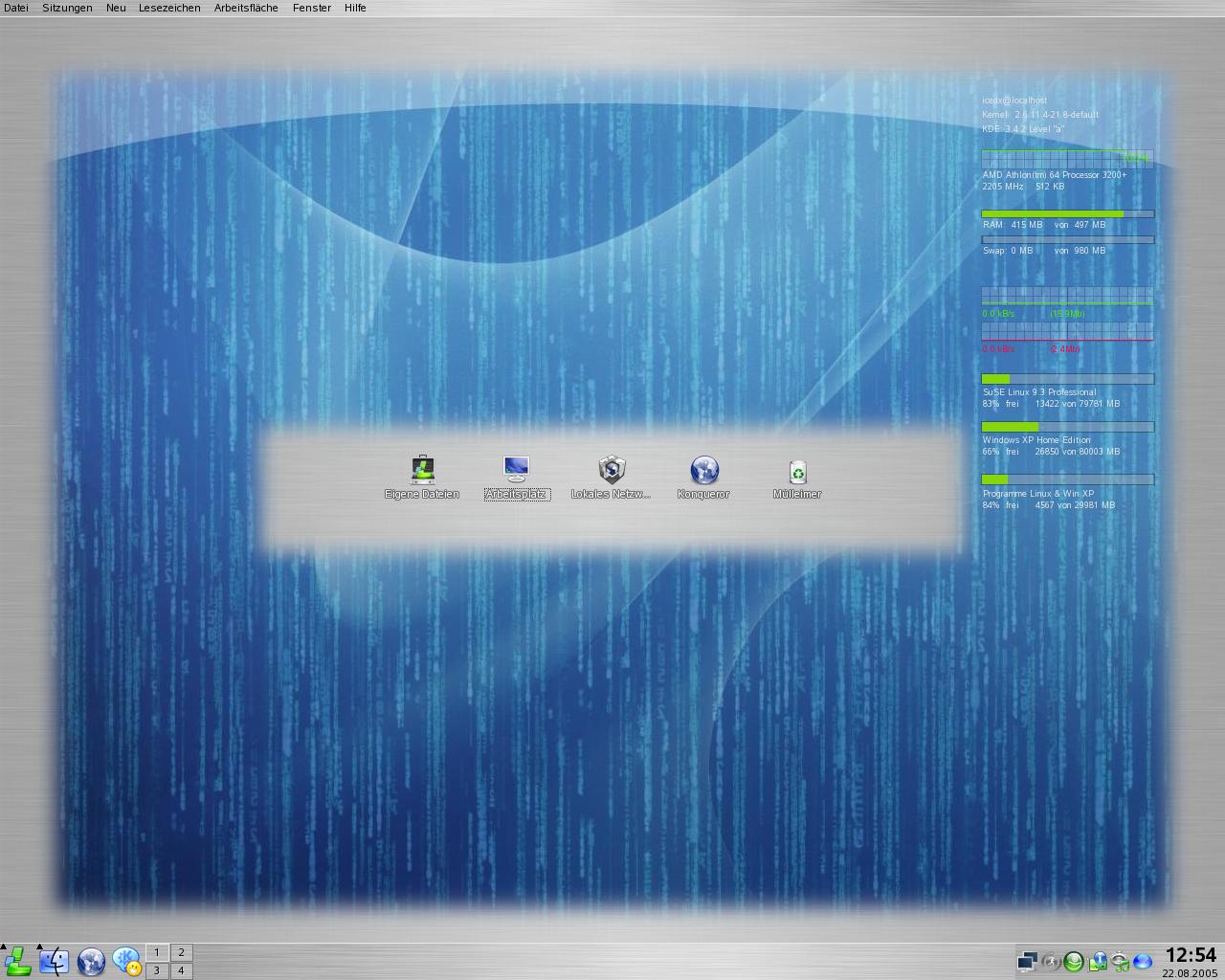Switch to virtual desktop 4
The width and height of the screenshot is (1225, 980).
click(181, 970)
